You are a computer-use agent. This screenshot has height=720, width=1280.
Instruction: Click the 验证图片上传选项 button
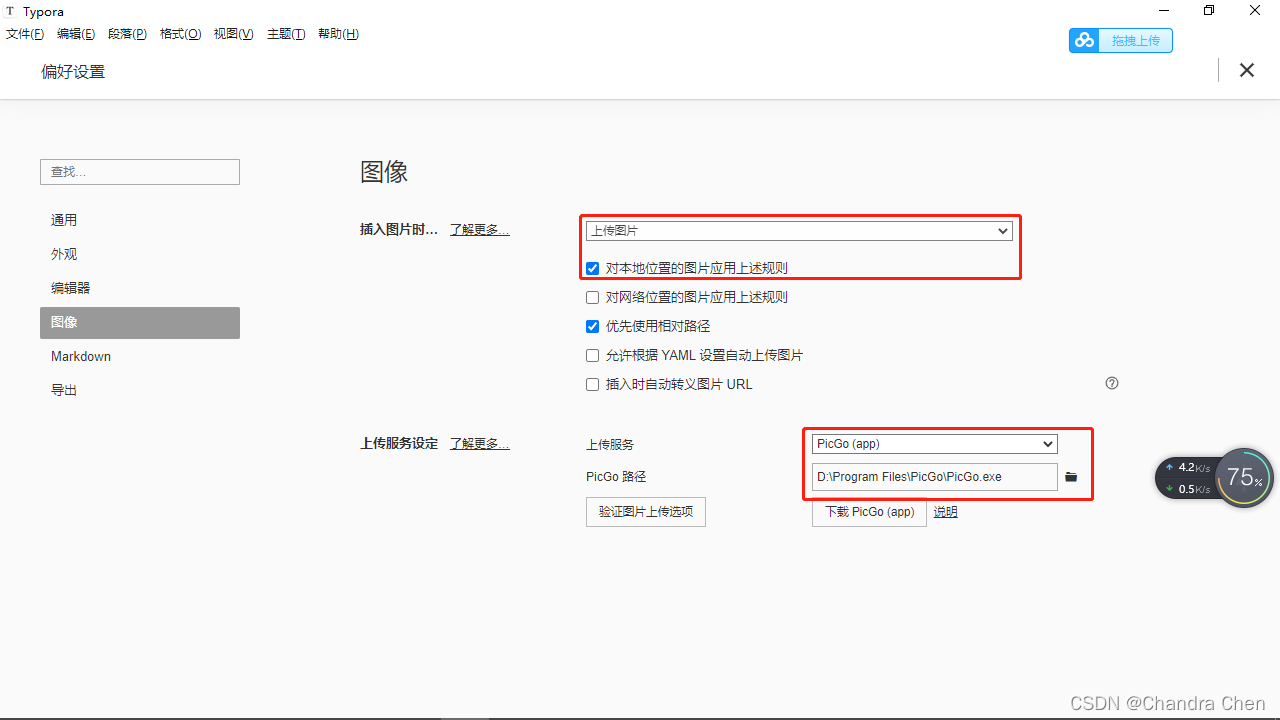coord(646,512)
